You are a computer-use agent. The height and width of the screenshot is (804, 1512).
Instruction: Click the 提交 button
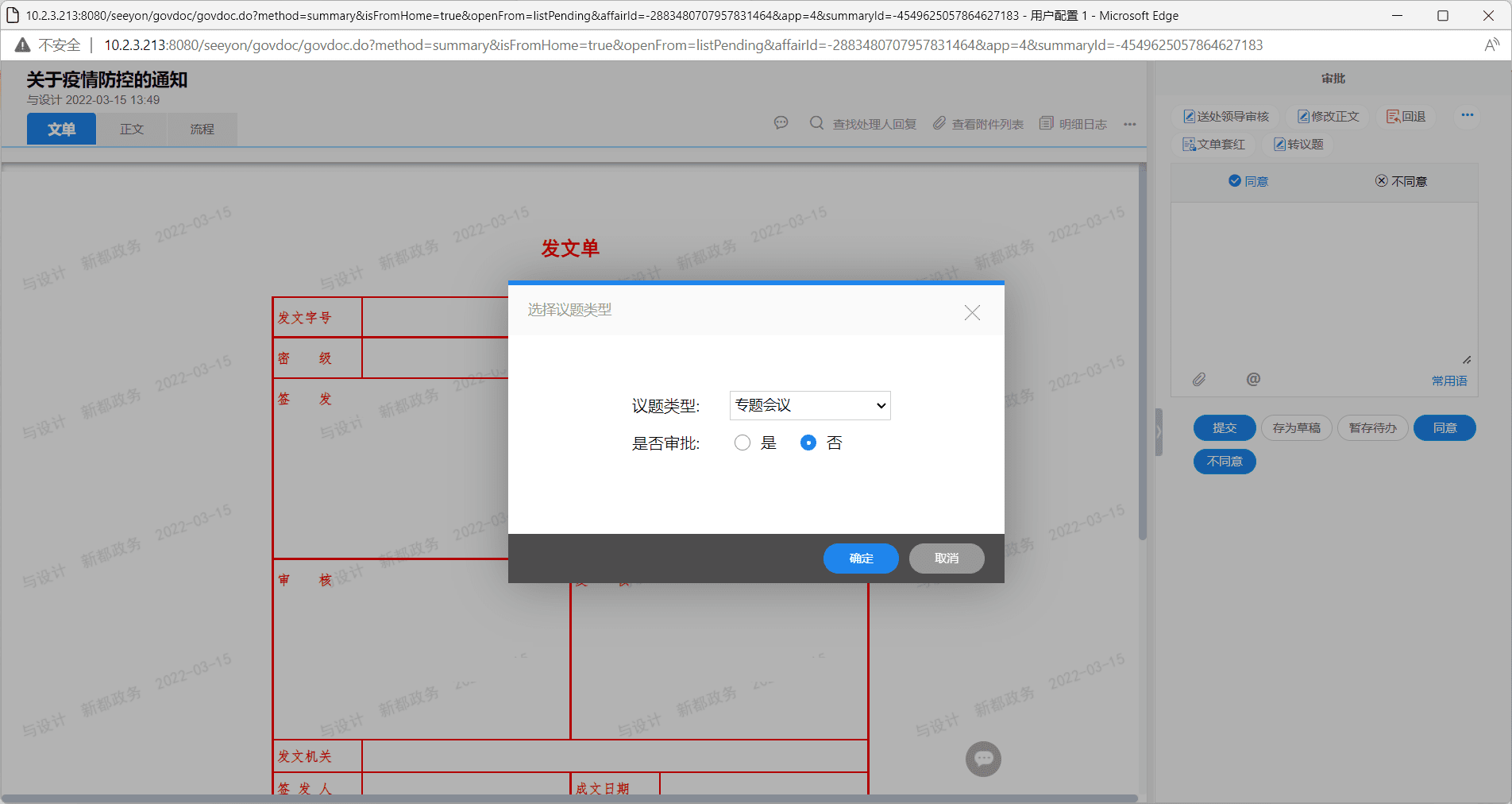[1225, 428]
